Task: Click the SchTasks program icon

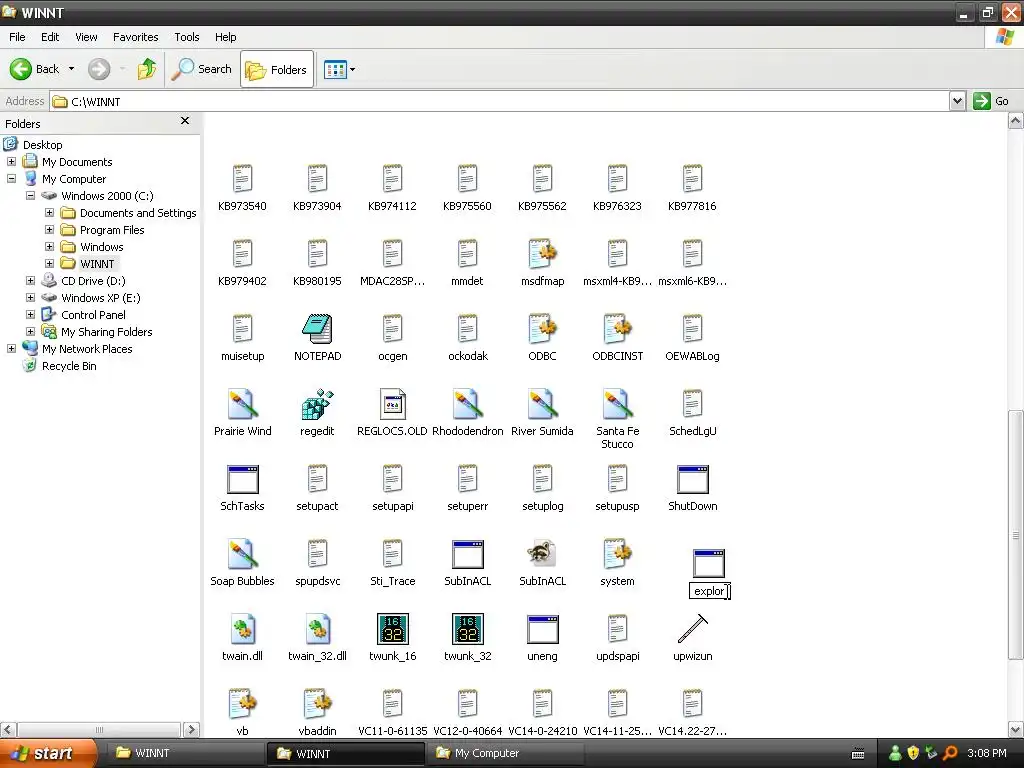Action: pyautogui.click(x=242, y=479)
